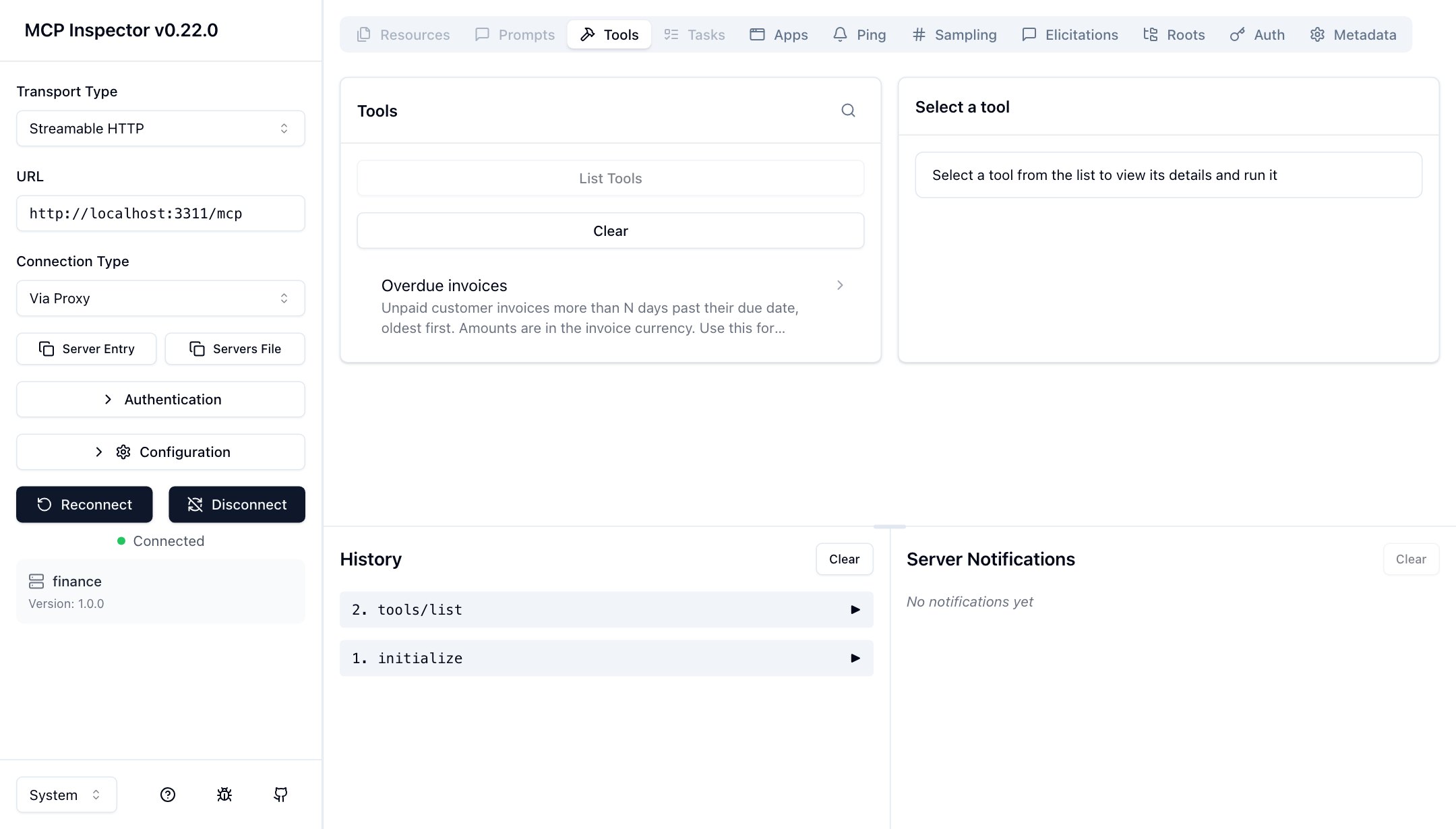Click Clear button under List Tools

[x=610, y=231]
